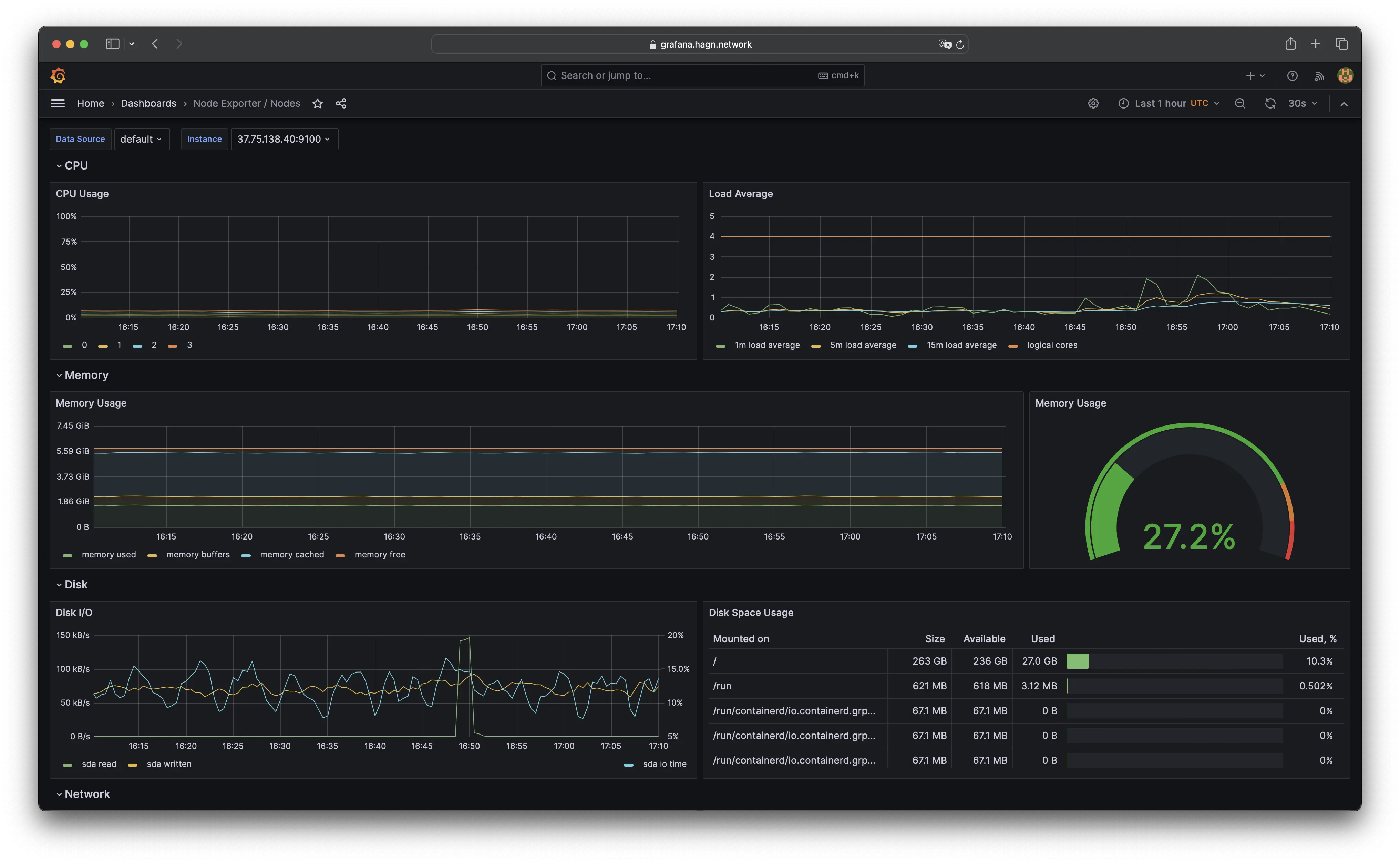1400x862 pixels.
Task: Toggle the 1m load average legend series
Action: tap(767, 345)
